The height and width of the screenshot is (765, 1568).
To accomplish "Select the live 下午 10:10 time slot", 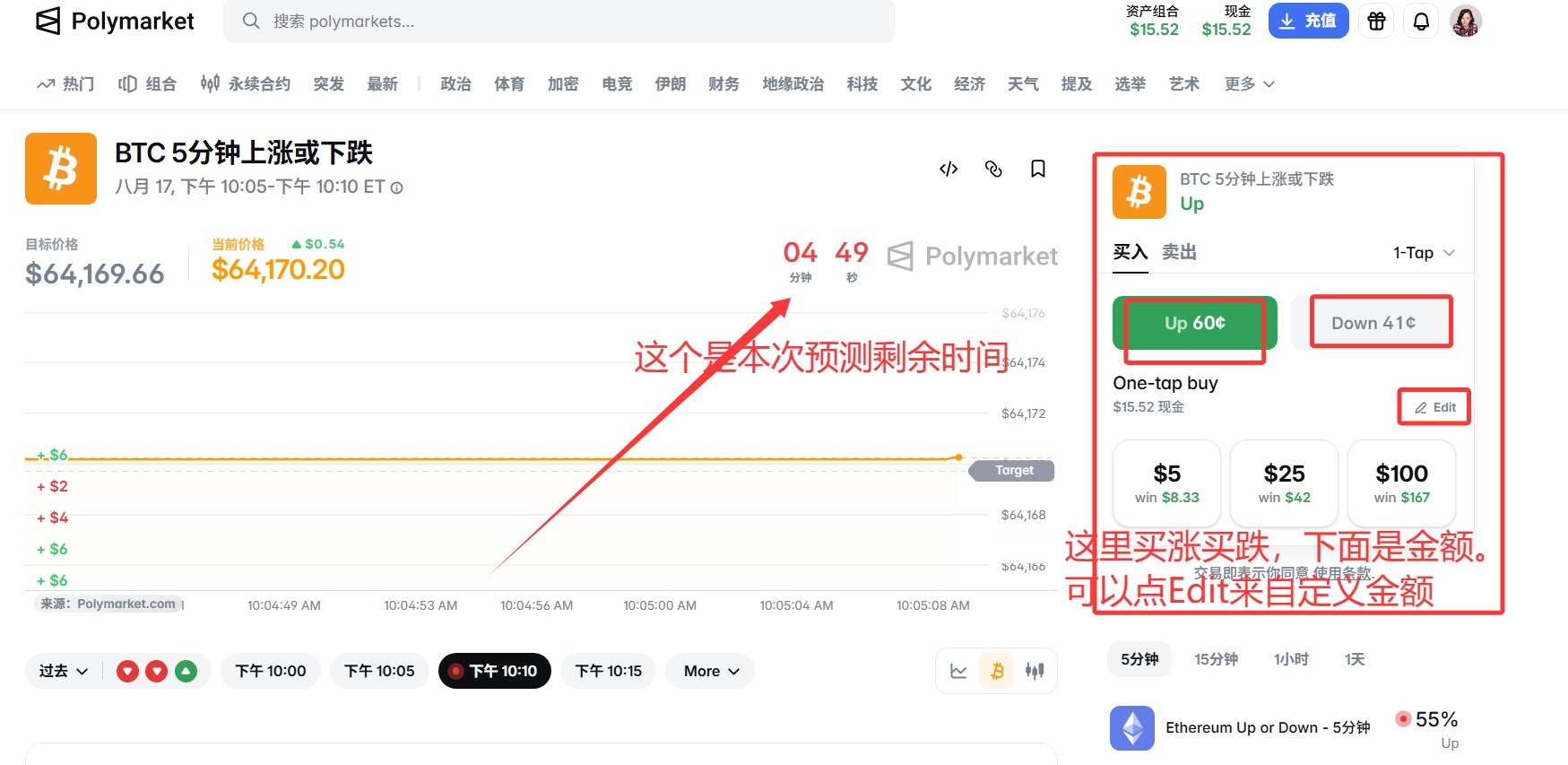I will (495, 671).
